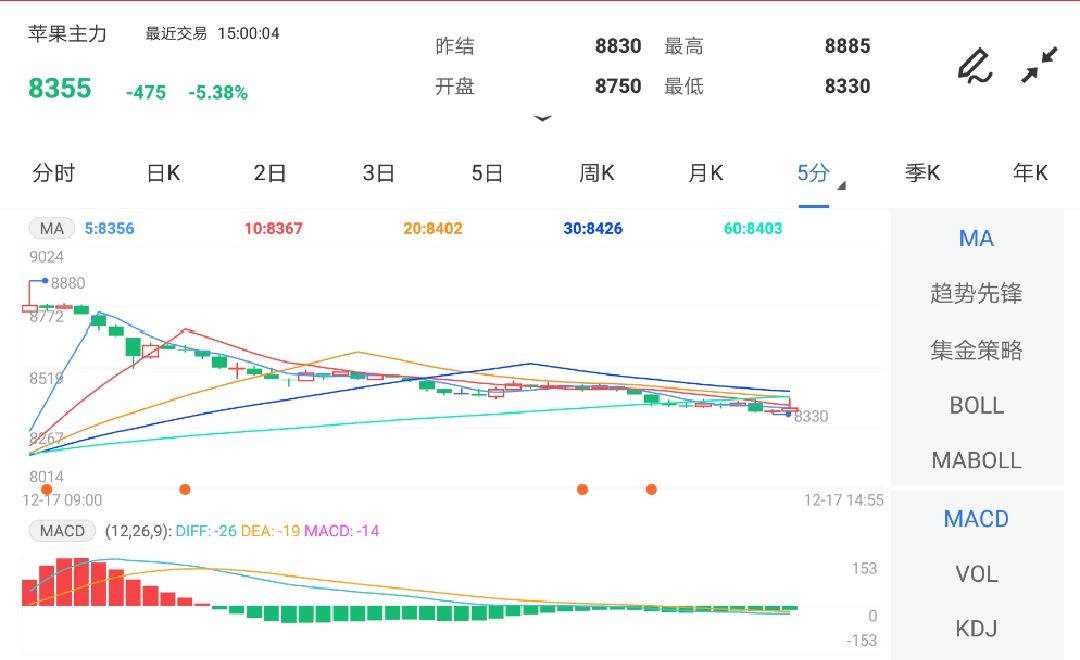Image resolution: width=1080 pixels, height=660 pixels.
Task: Open the 年K tab
Action: 1030,172
